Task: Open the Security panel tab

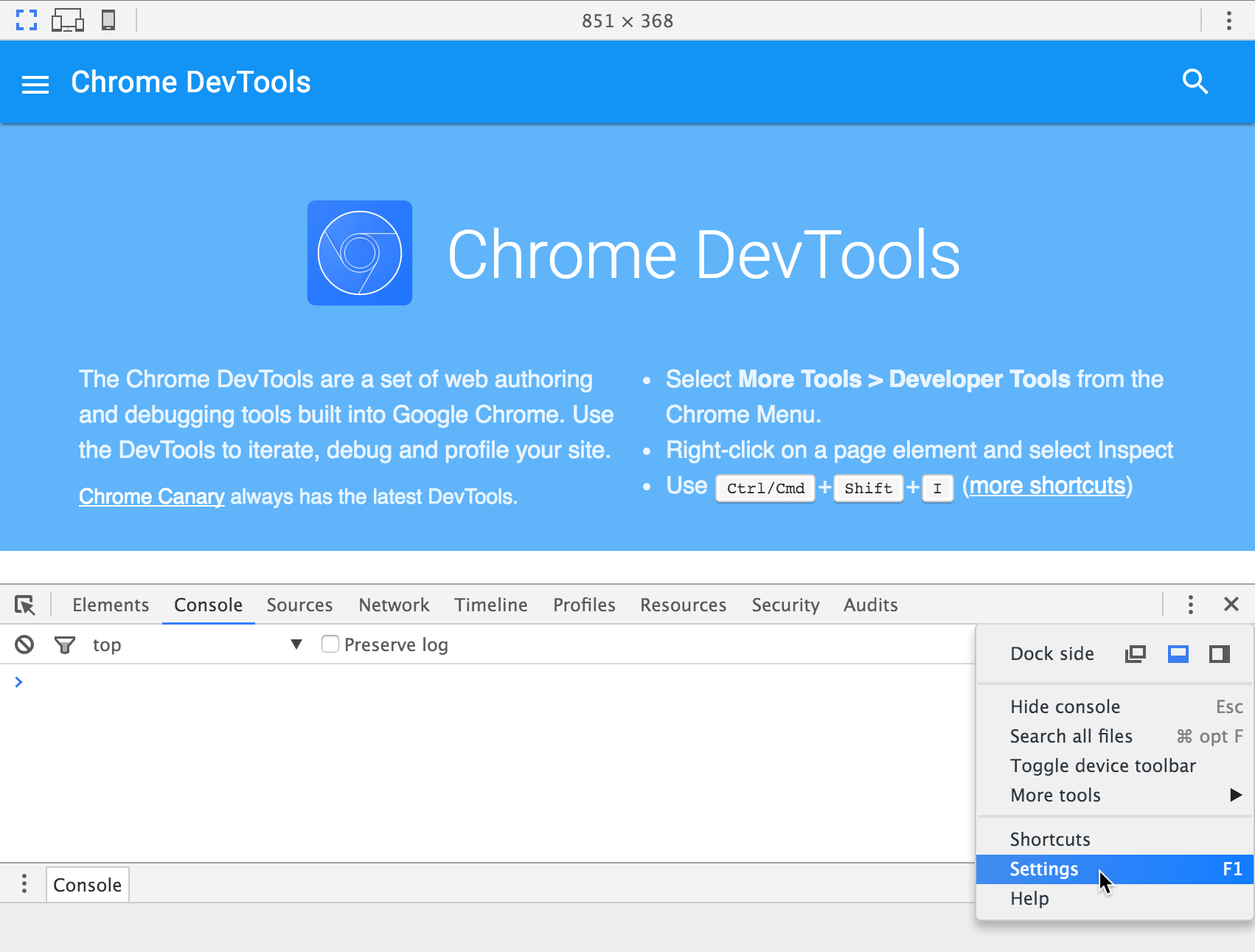Action: pyautogui.click(x=785, y=605)
